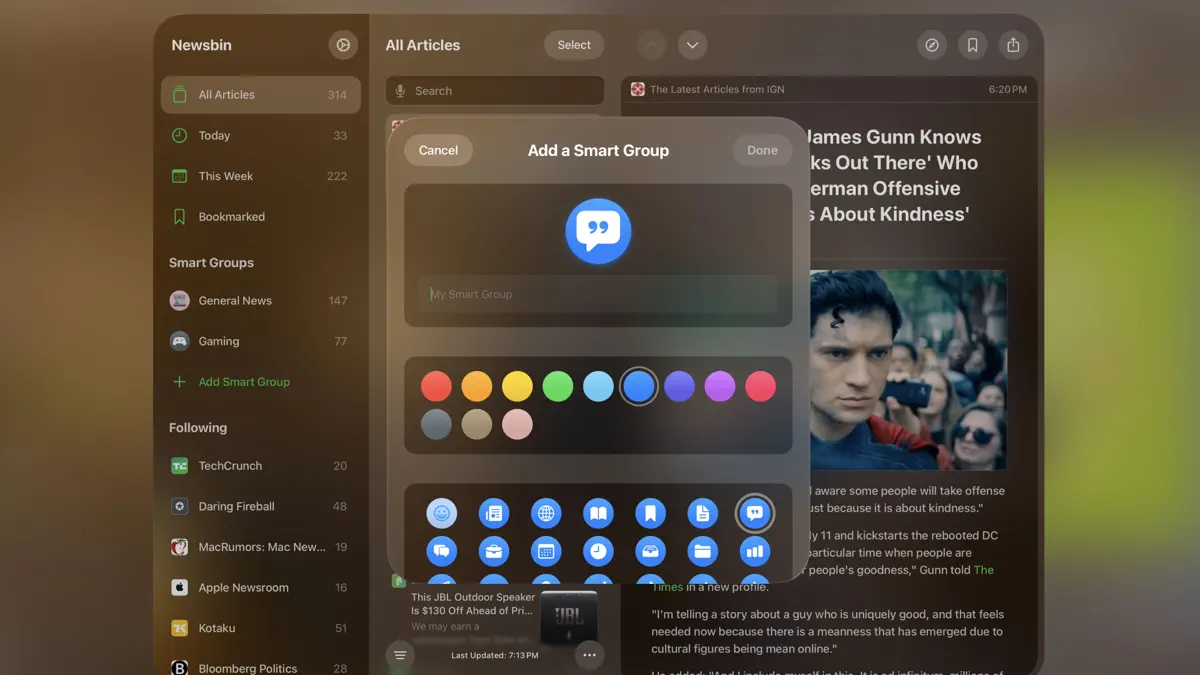Select the smiley face group icon
The image size is (1200, 675).
click(442, 513)
